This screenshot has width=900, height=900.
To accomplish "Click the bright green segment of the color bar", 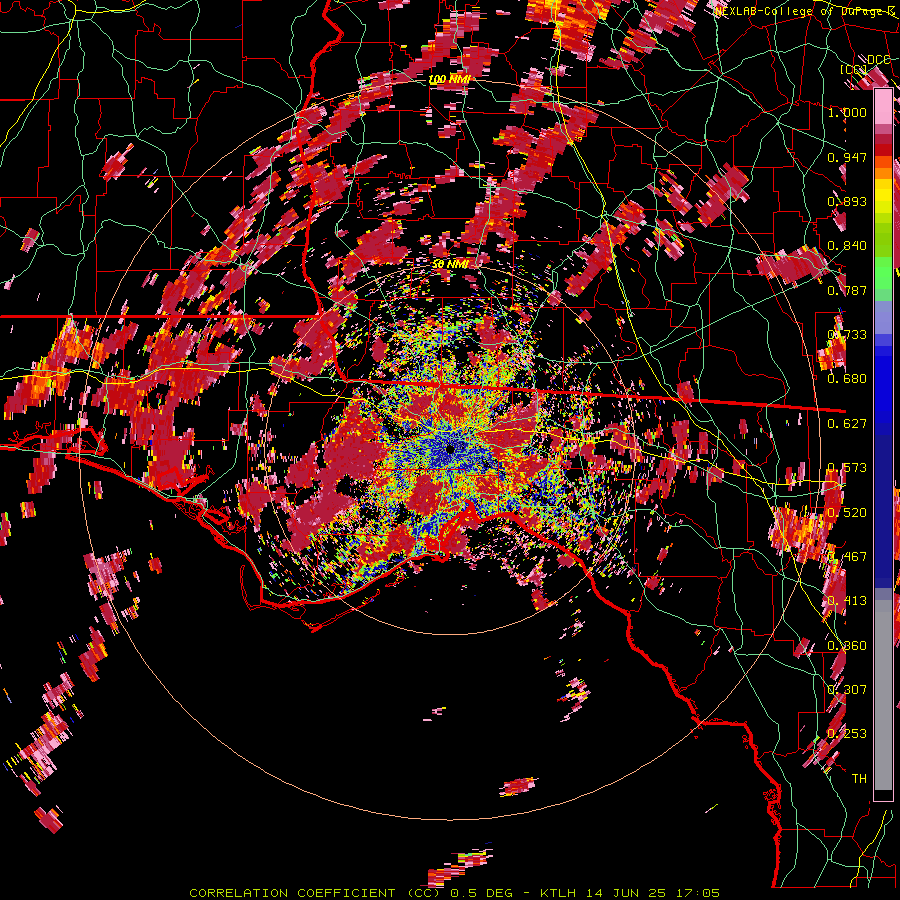I will [x=883, y=273].
